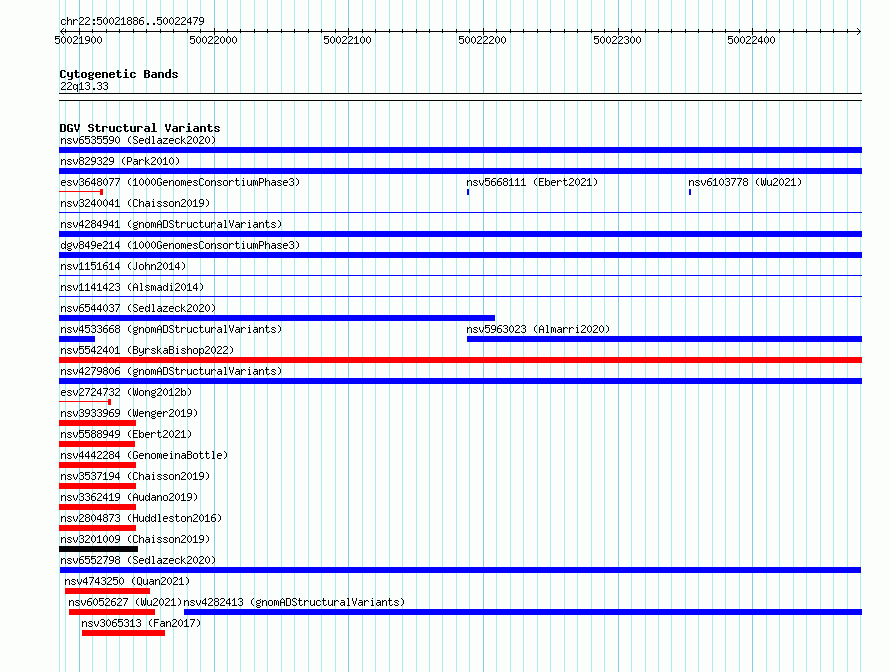This screenshot has width=890, height=672.
Task: Click the red bar under nsv5588949
Action: 97,444
